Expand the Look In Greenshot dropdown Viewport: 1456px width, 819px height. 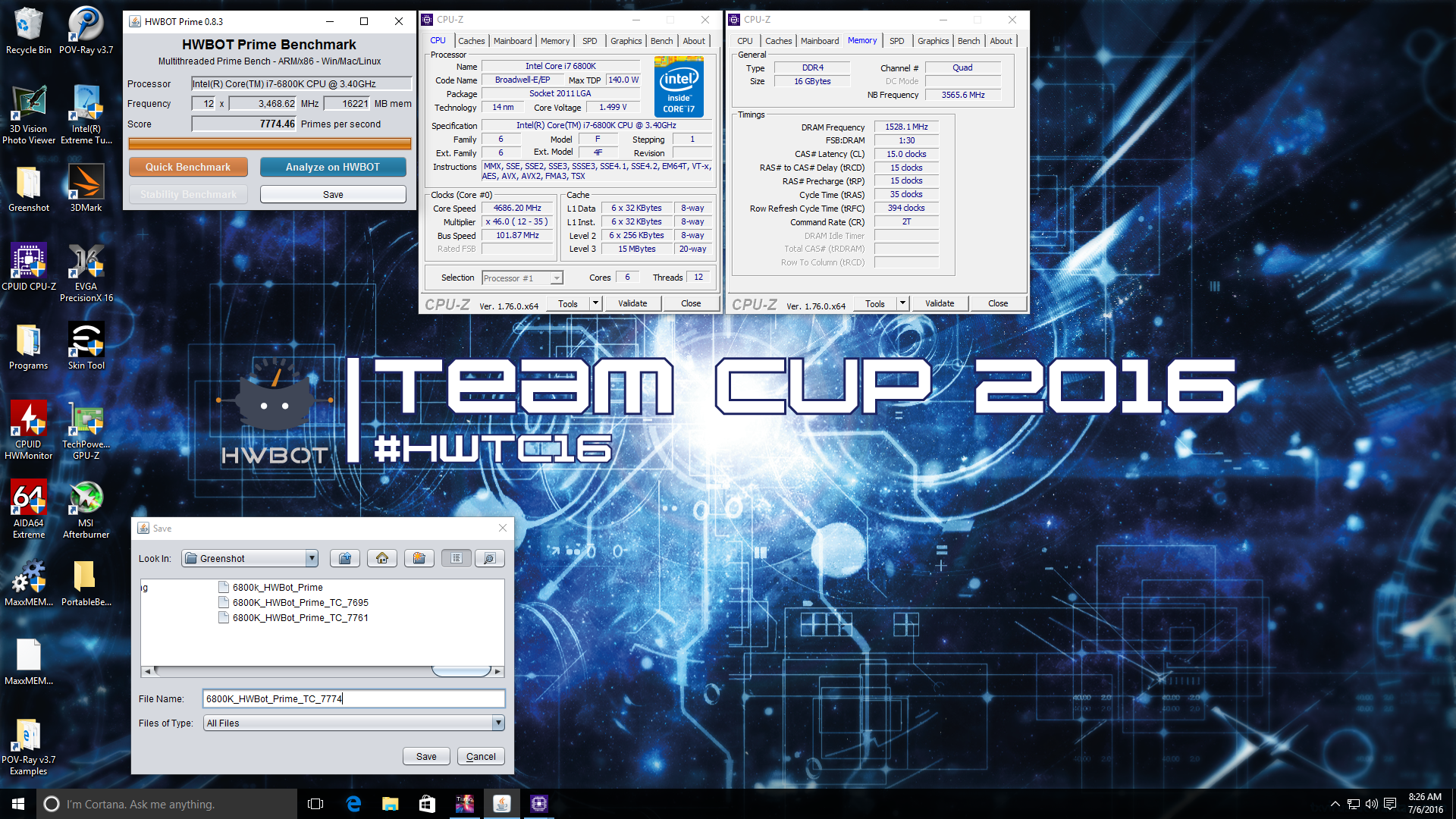[x=311, y=558]
